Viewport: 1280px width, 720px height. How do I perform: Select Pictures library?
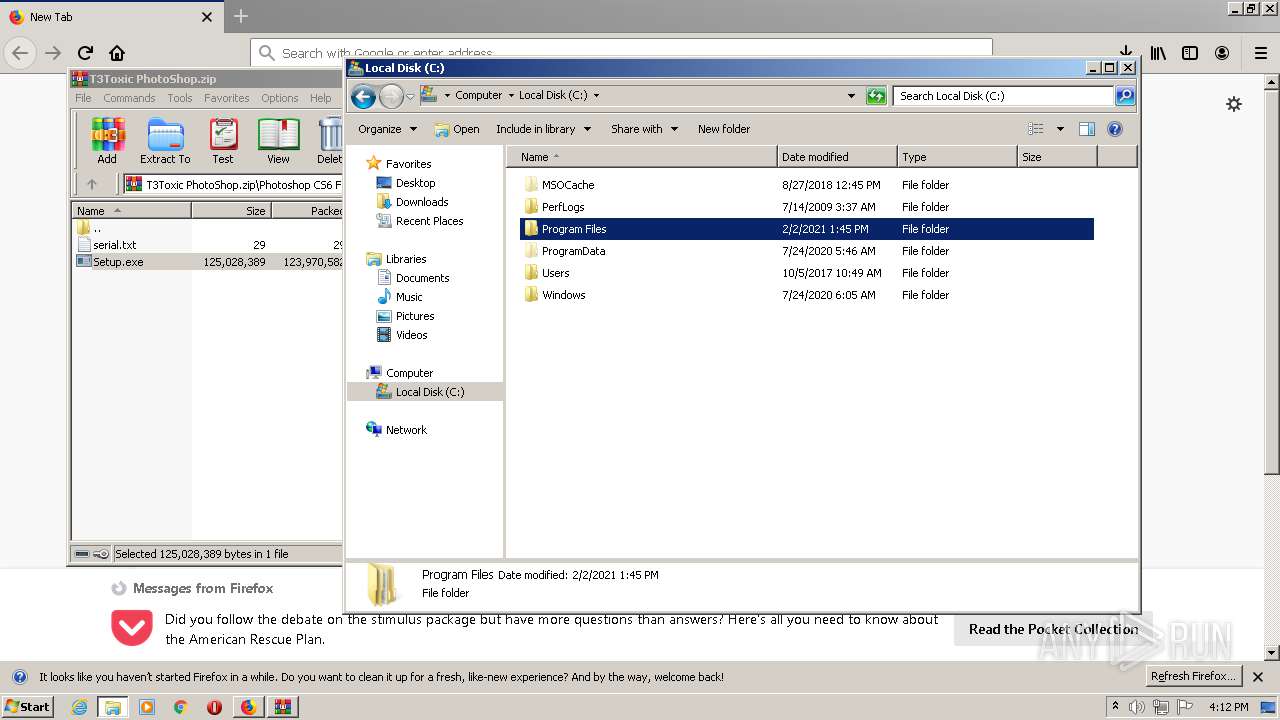[x=415, y=316]
